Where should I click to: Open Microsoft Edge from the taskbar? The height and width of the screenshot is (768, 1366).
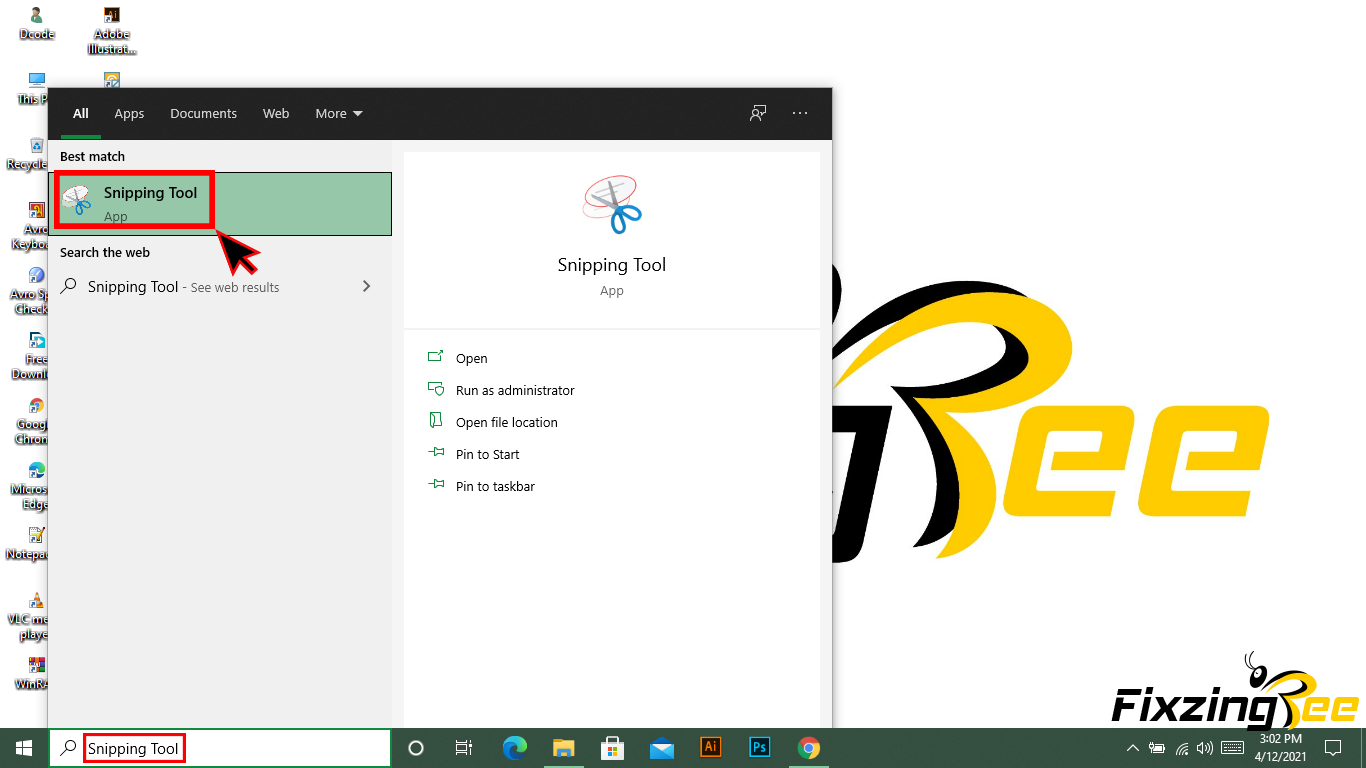(515, 747)
